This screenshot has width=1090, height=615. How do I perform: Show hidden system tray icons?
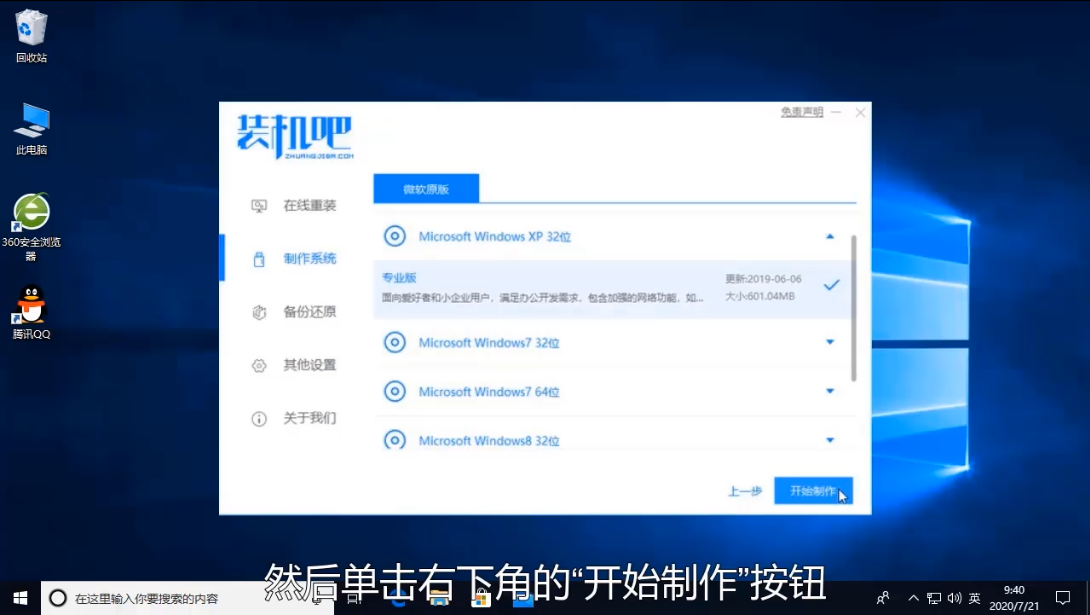click(913, 598)
